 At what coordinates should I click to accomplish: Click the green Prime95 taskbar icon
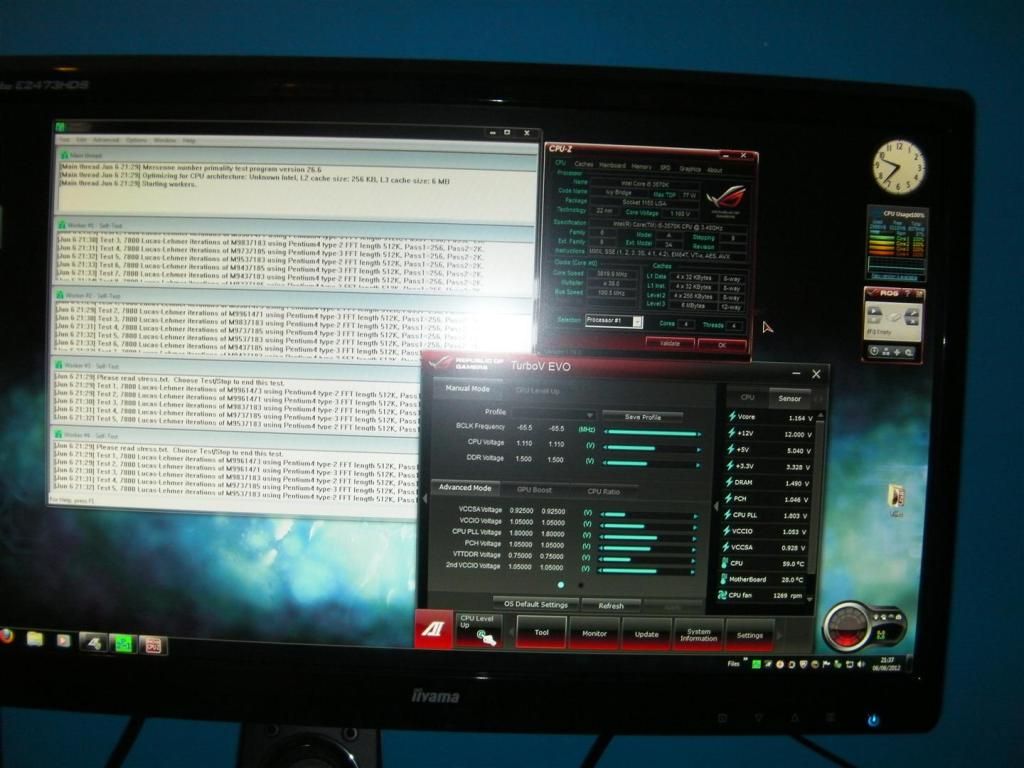[122, 644]
